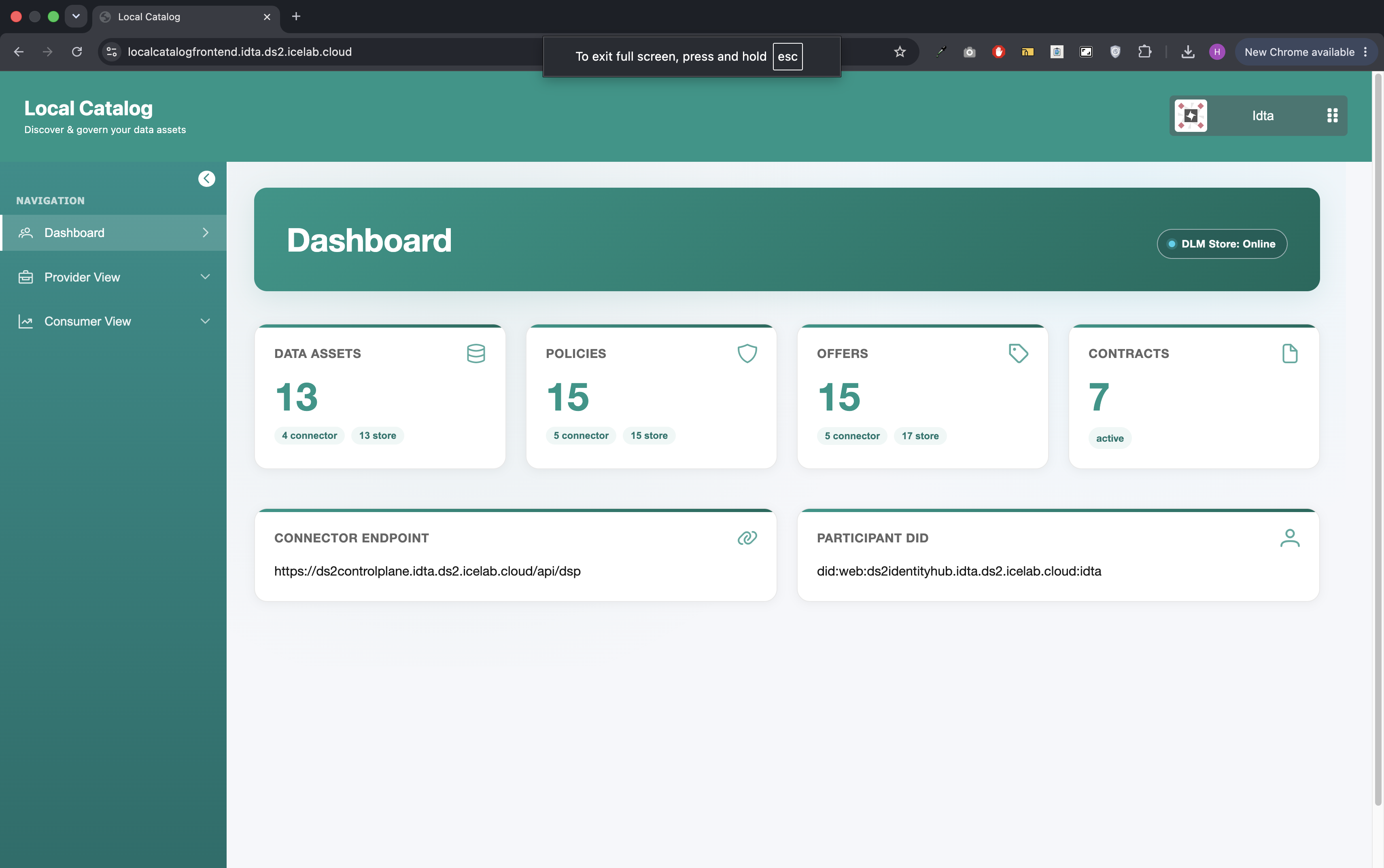This screenshot has height=868, width=1384.
Task: Click the Contracts document icon
Action: tap(1290, 353)
